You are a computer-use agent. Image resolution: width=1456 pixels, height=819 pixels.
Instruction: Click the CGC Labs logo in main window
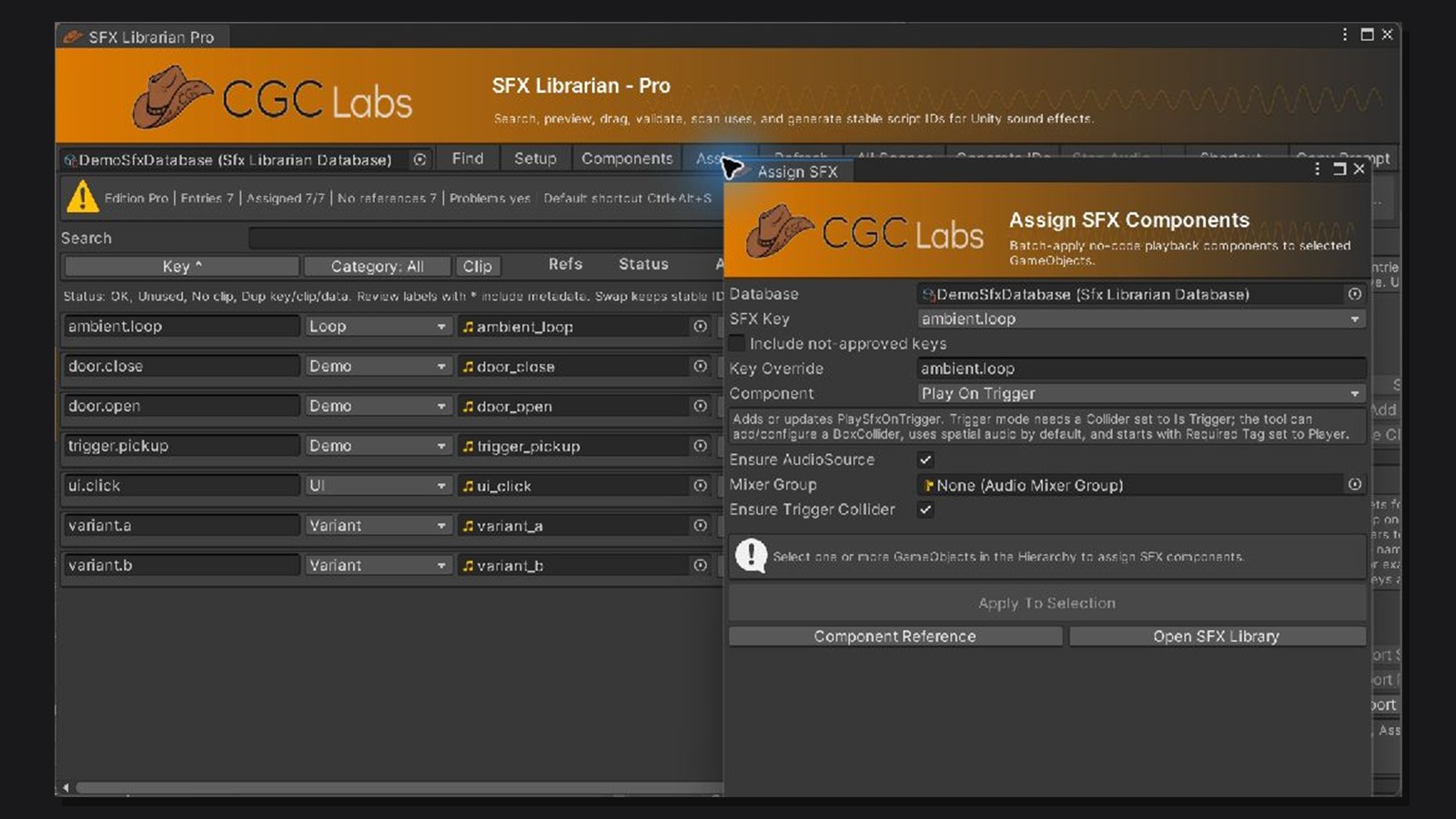pos(273,98)
